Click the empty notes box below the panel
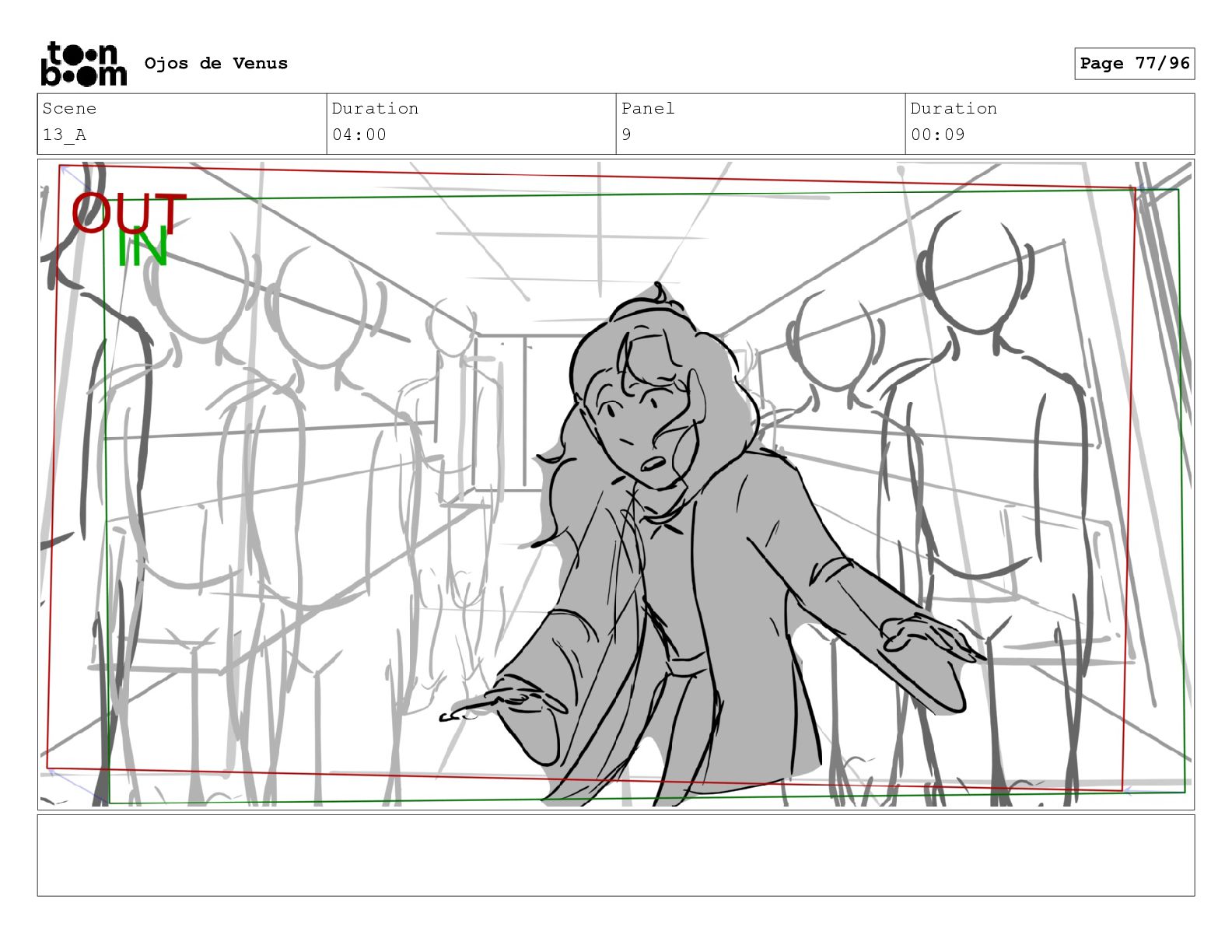Screen dimensions: 1232x952 coord(616,856)
